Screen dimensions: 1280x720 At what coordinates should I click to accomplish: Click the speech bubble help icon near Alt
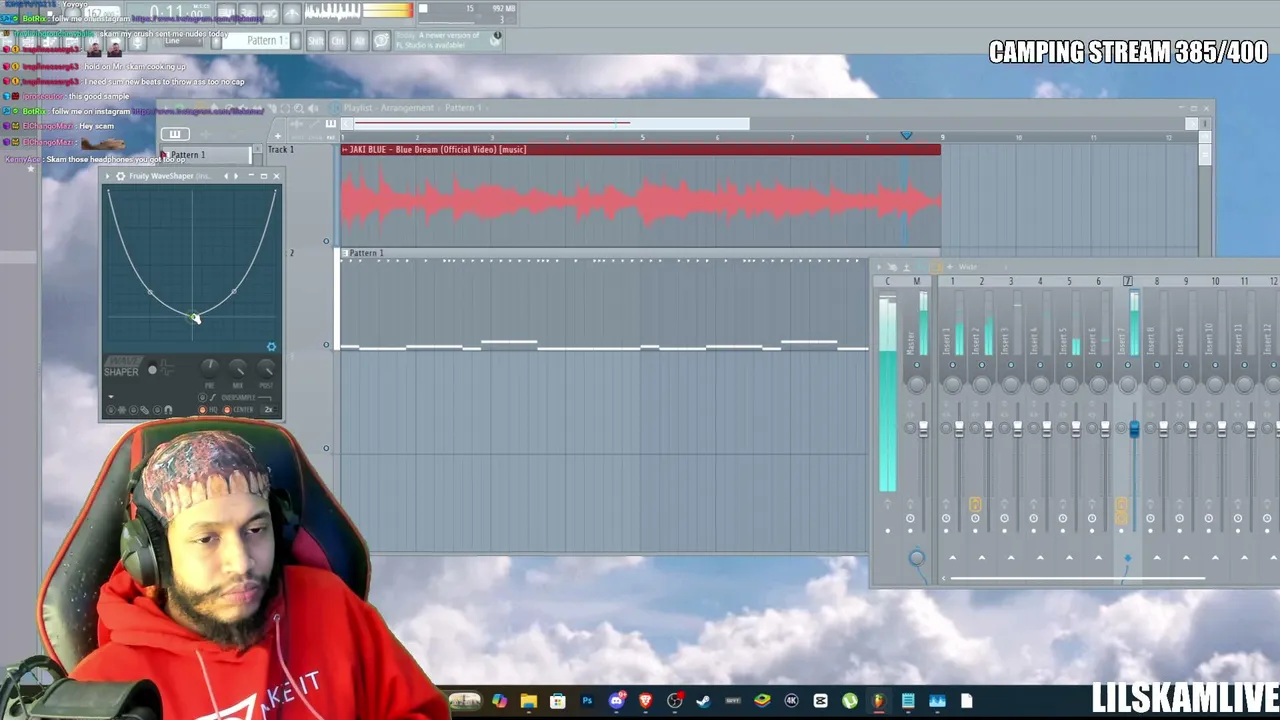(x=381, y=41)
